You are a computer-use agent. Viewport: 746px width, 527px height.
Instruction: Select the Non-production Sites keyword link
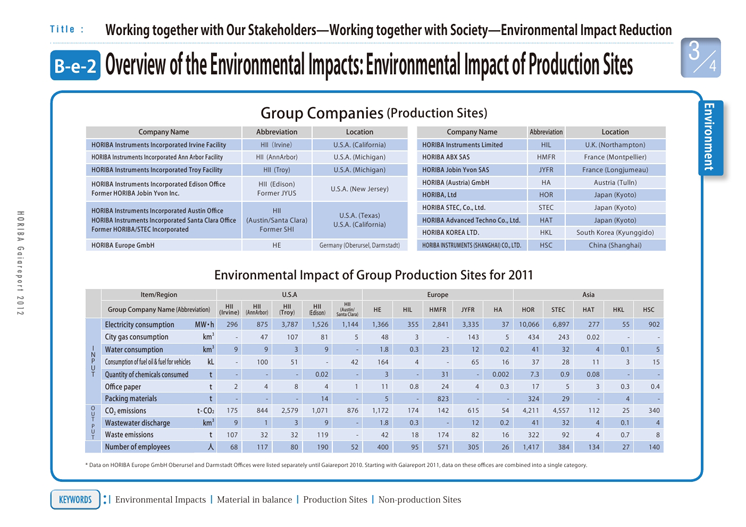coord(420,499)
